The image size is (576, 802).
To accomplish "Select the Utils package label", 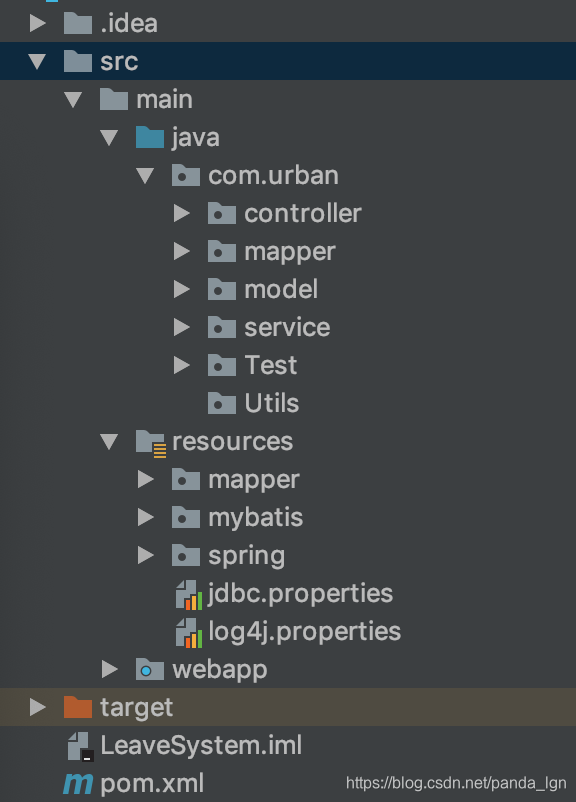I will 272,403.
